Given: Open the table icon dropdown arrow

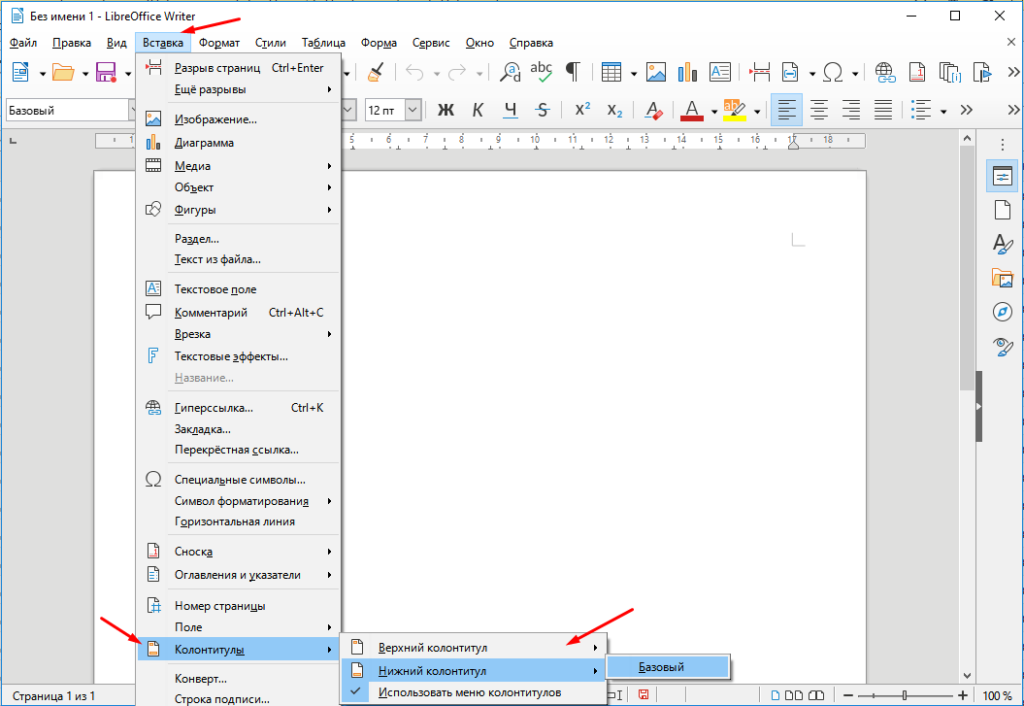Looking at the screenshot, I should 633,74.
